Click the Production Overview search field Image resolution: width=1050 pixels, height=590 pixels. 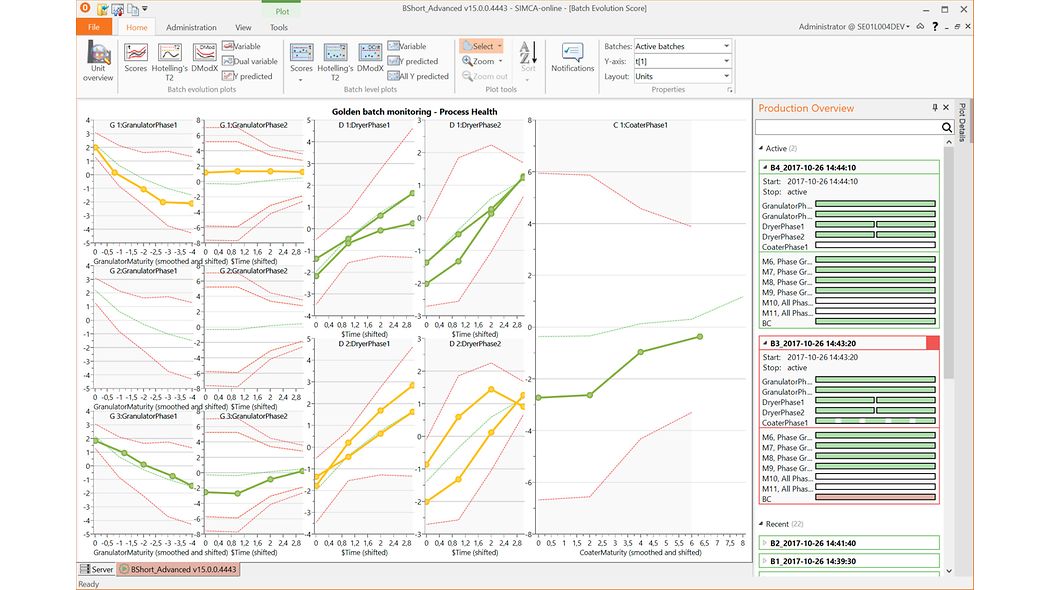click(846, 128)
